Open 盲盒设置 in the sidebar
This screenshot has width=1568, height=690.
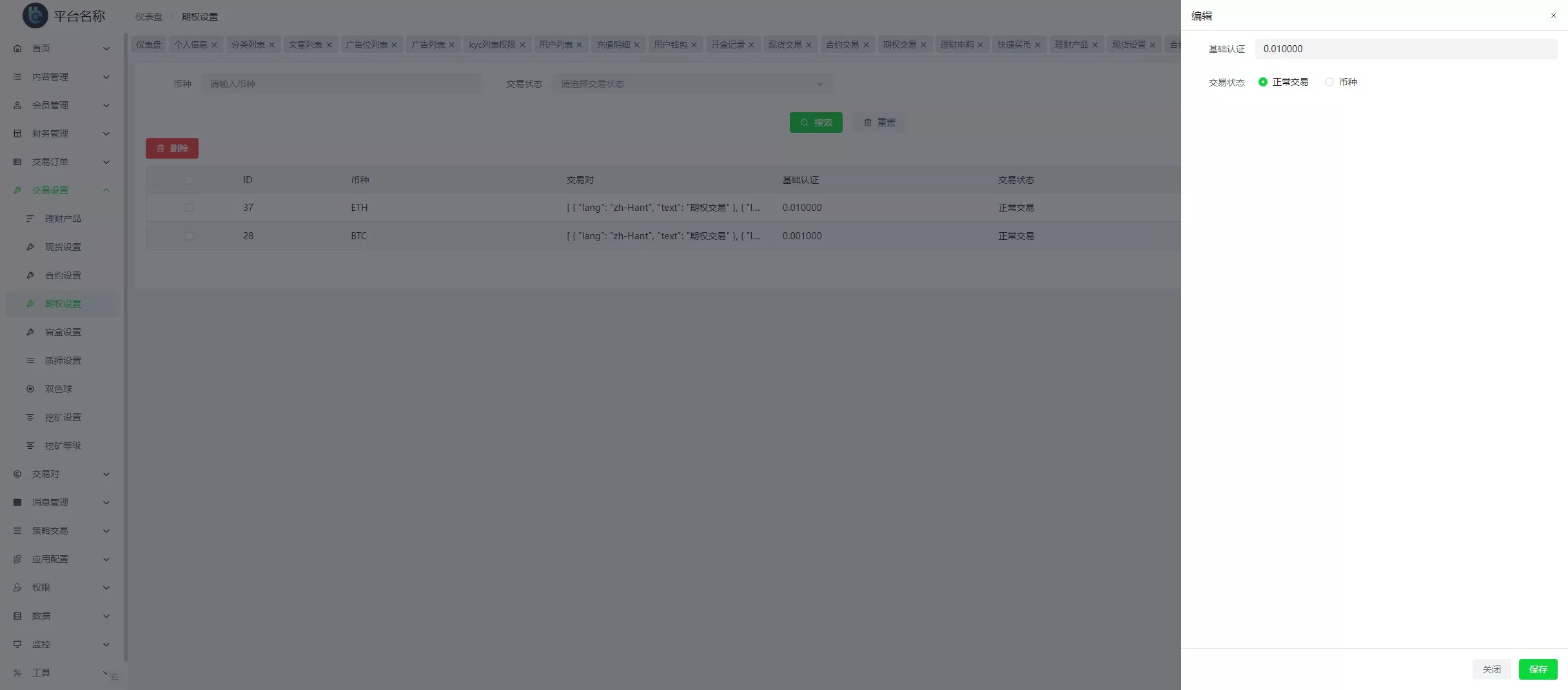(63, 332)
